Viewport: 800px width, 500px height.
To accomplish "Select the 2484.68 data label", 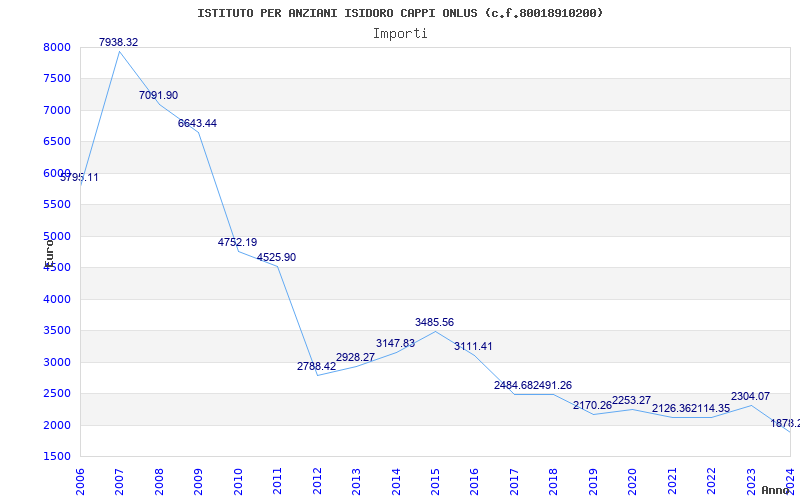I will [x=513, y=386].
